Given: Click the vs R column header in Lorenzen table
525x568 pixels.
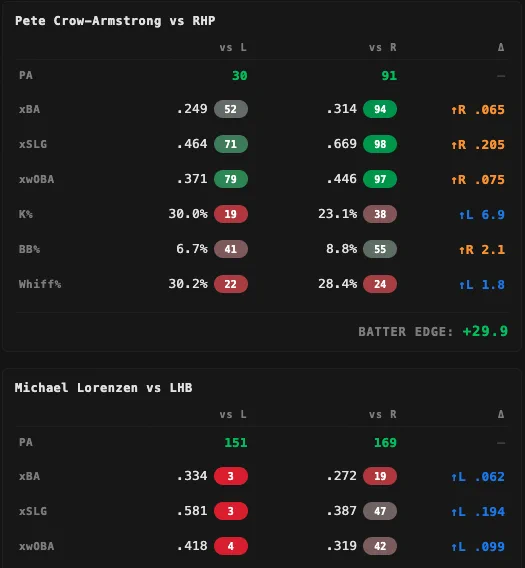Looking at the screenshot, I should (383, 414).
